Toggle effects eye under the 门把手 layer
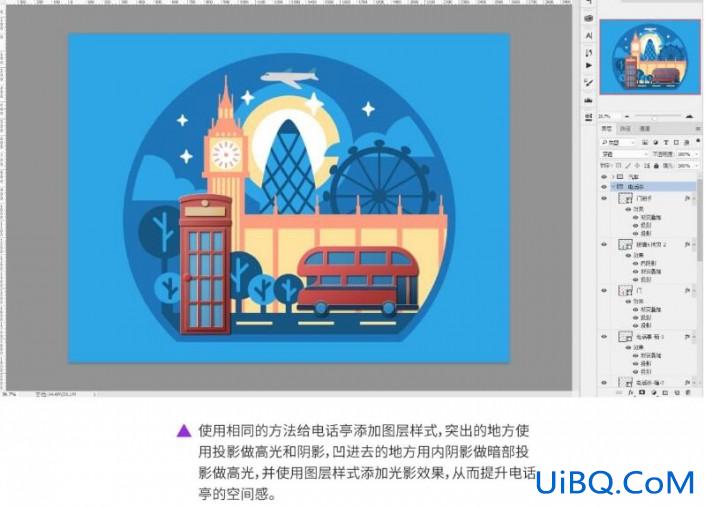The image size is (705, 507). [x=628, y=209]
